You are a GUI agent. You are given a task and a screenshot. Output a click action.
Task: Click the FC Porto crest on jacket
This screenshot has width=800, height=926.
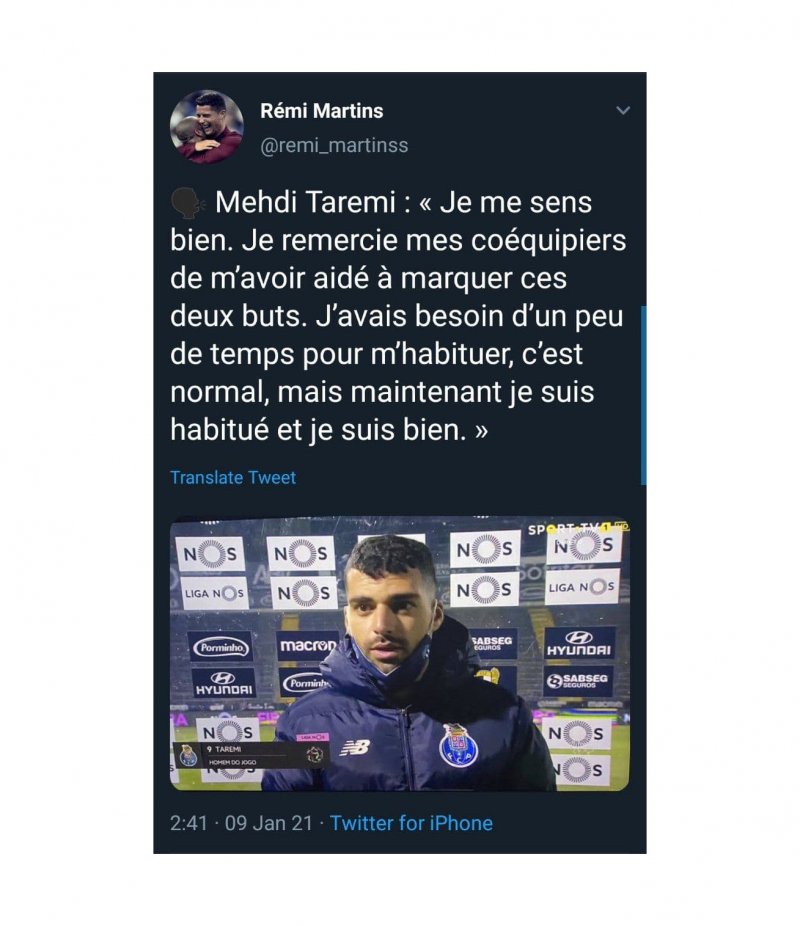click(x=459, y=746)
